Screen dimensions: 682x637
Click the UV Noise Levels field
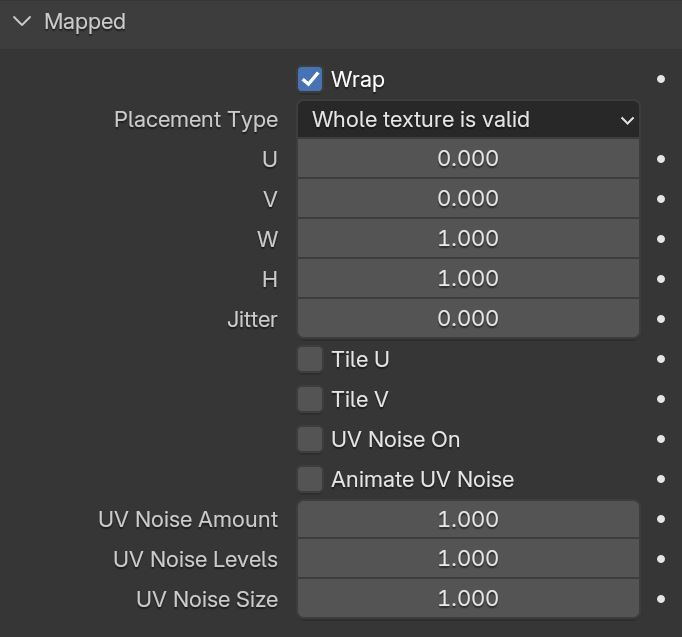click(468, 559)
